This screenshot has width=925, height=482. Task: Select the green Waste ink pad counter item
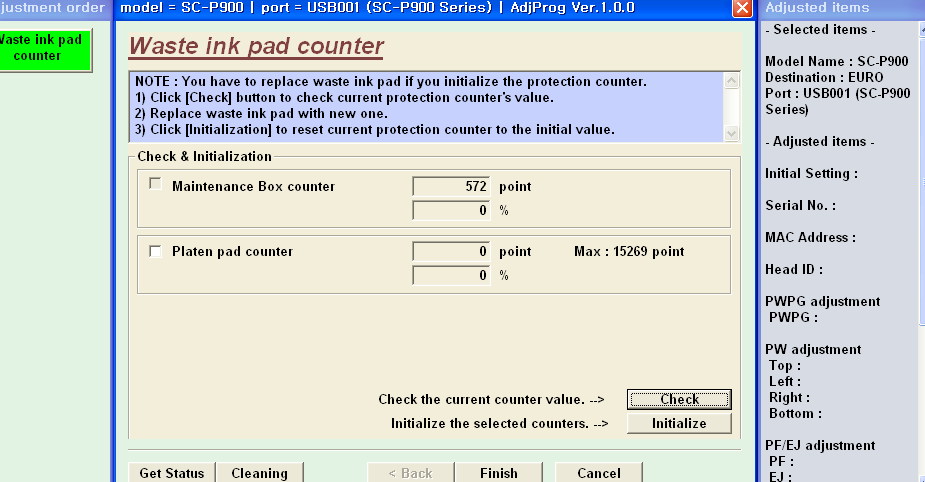coord(44,49)
